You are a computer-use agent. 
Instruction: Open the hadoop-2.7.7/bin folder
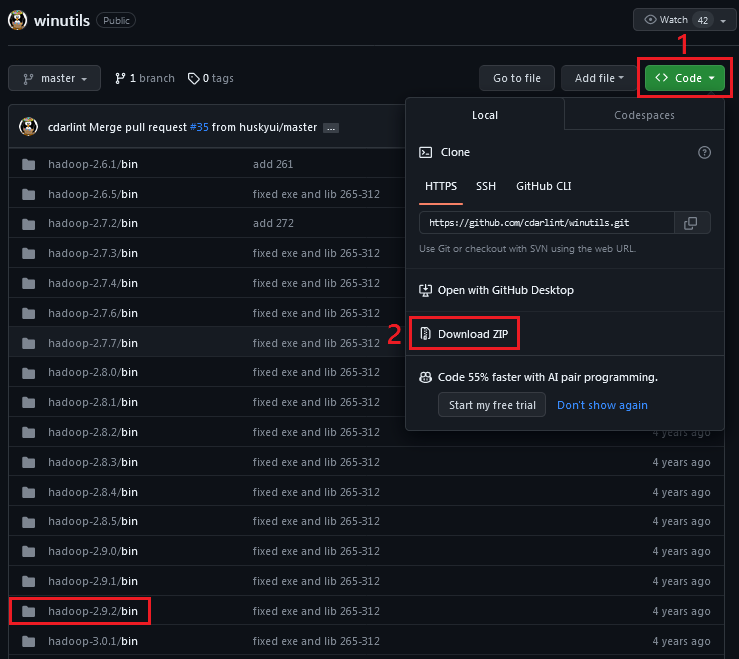pyautogui.click(x=93, y=343)
